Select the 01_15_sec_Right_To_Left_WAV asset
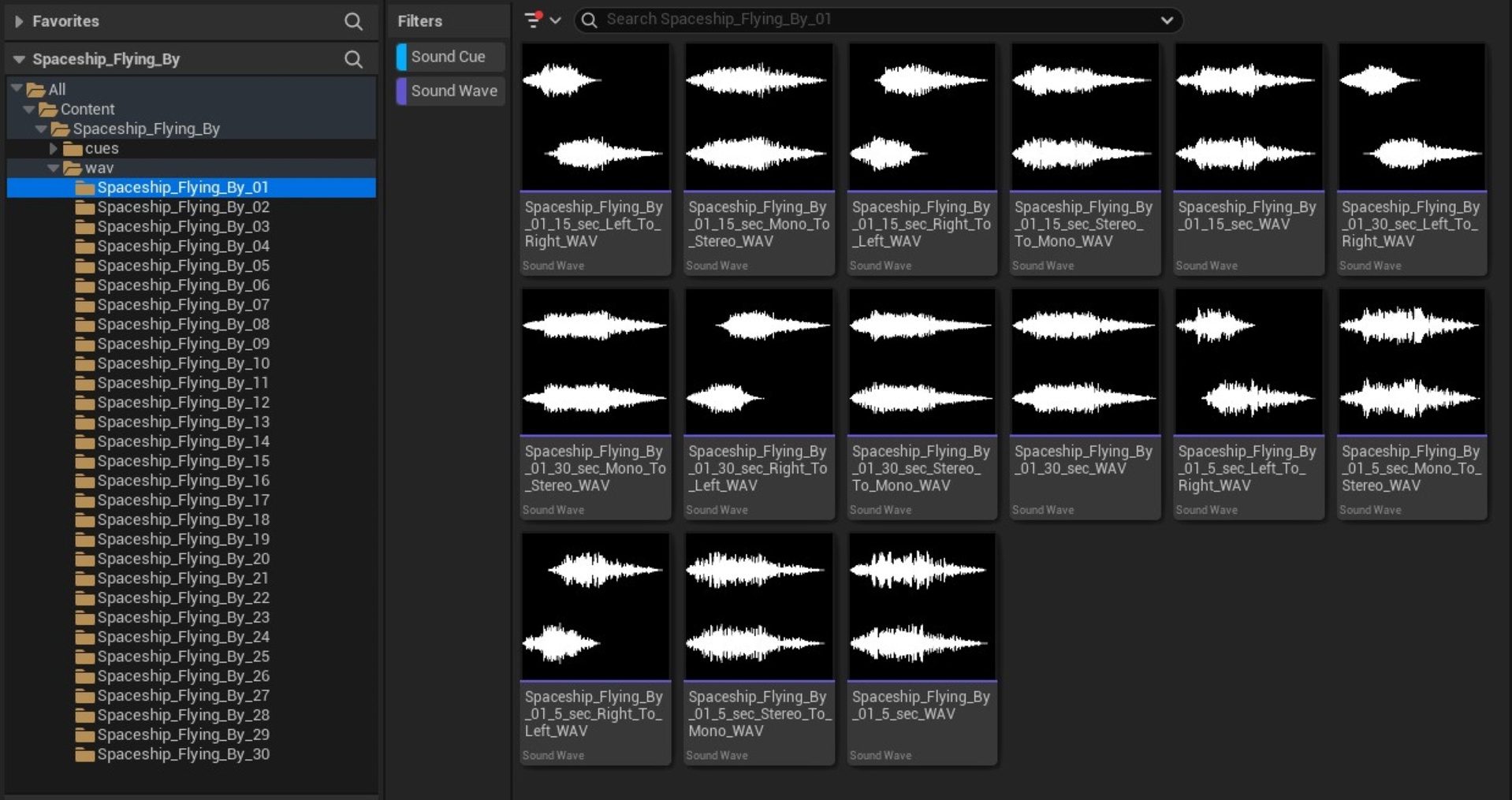The height and width of the screenshot is (800, 1512). 922,158
